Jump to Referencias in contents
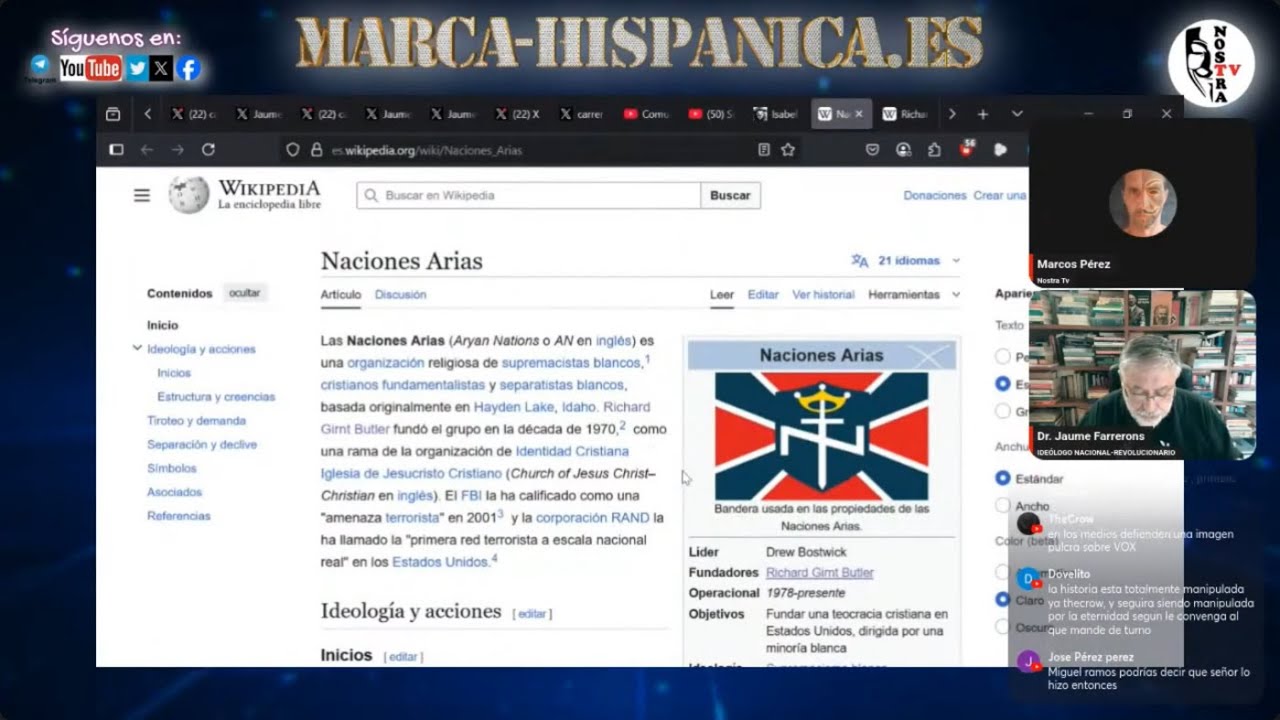Screen dimensions: 1280x720 179,516
